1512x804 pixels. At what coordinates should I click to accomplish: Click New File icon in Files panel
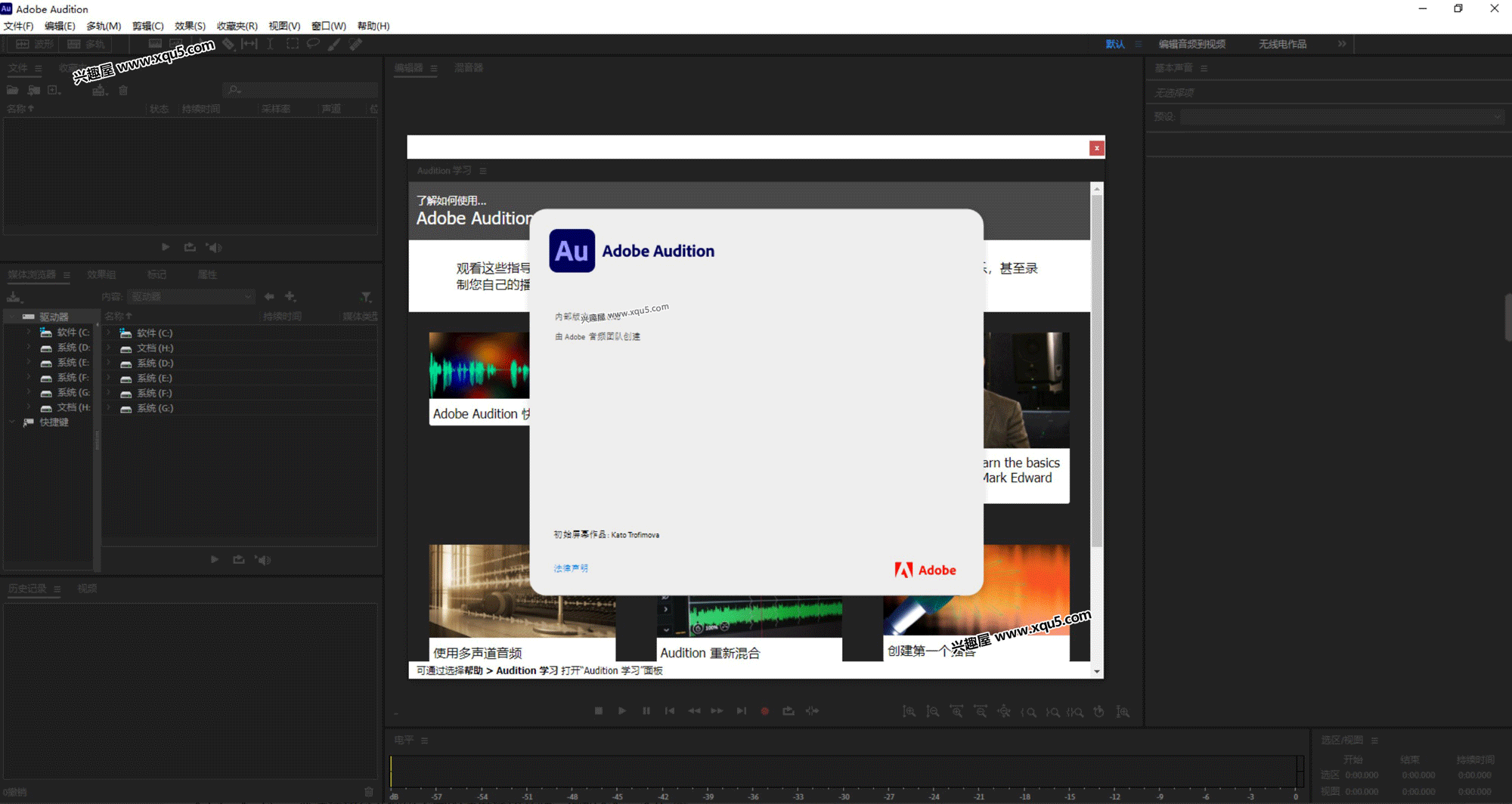pos(54,91)
